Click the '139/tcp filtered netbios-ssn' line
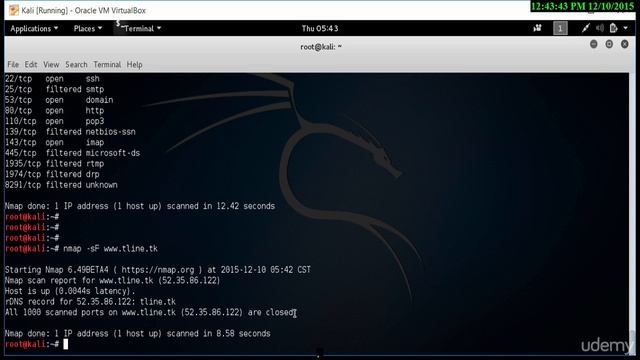Viewport: 640px width, 360px height. 70,132
